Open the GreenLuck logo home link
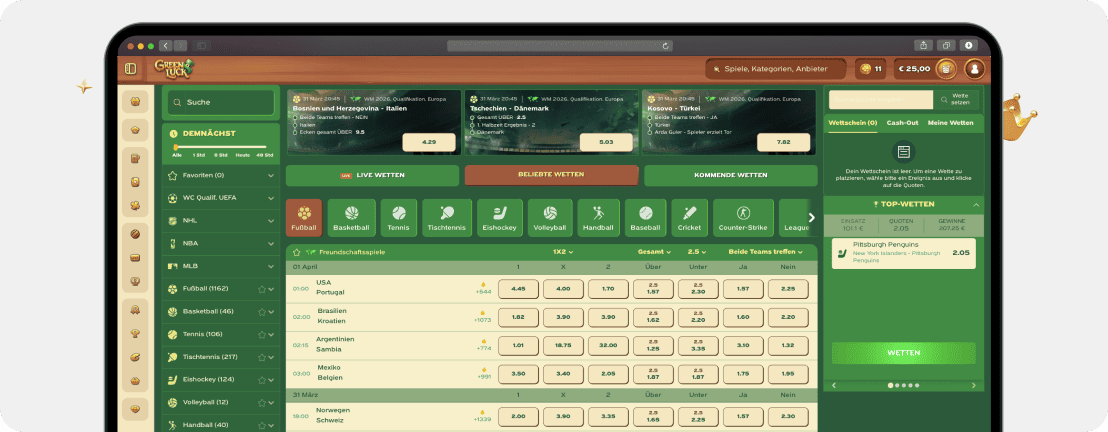This screenshot has width=1108, height=432. point(173,69)
